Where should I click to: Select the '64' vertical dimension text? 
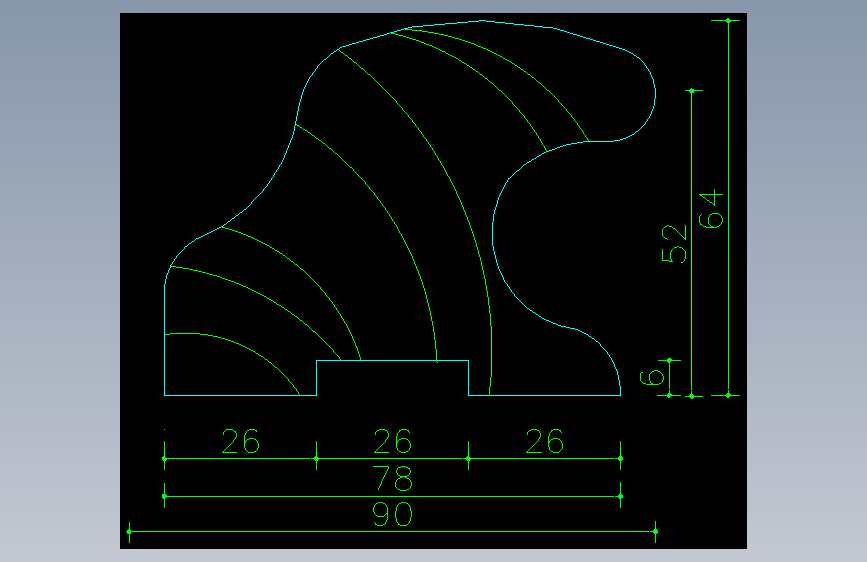tap(711, 209)
